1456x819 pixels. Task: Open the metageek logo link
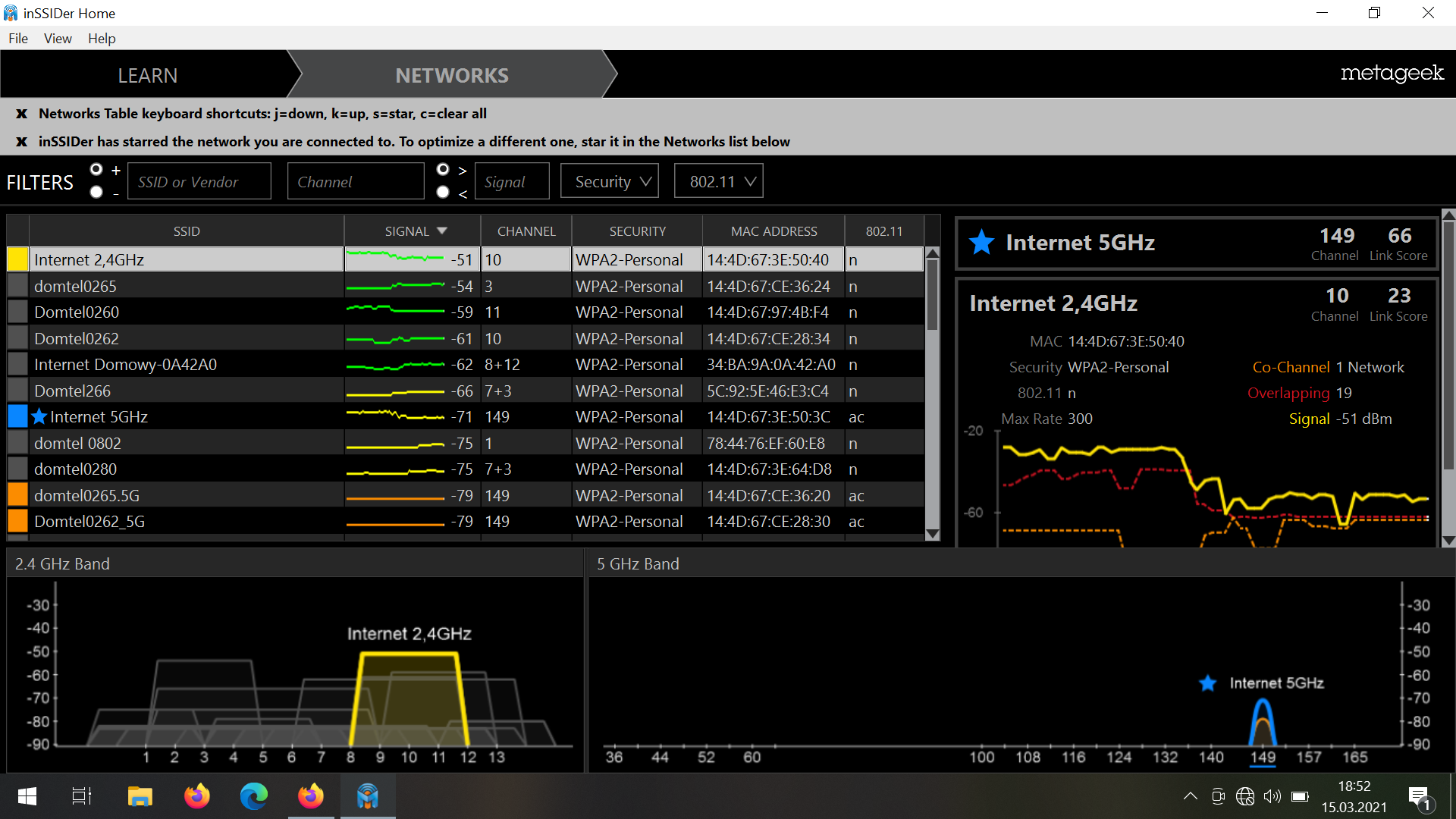point(1392,73)
